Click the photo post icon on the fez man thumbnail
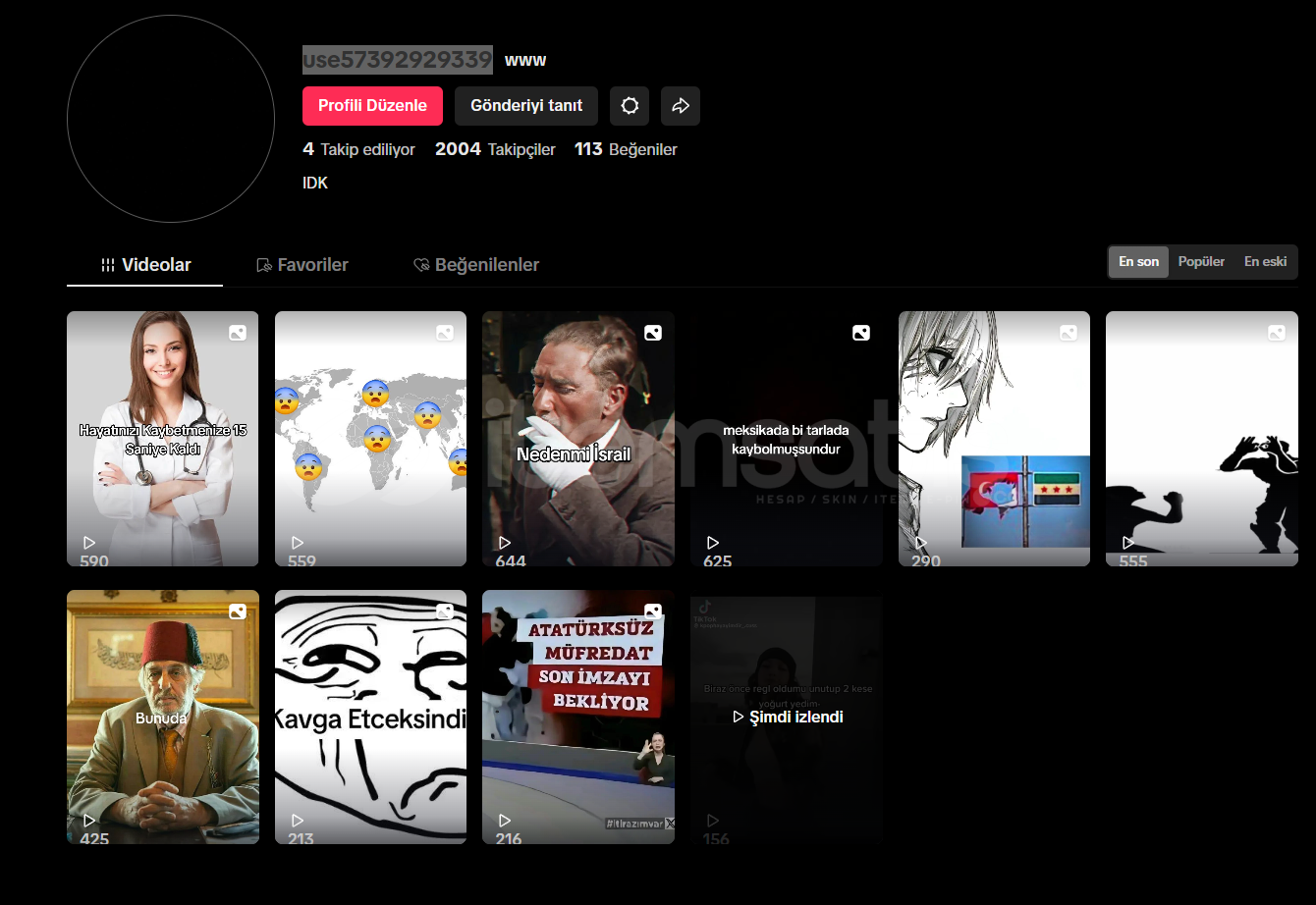Viewport: 1316px width, 905px height. 238,612
